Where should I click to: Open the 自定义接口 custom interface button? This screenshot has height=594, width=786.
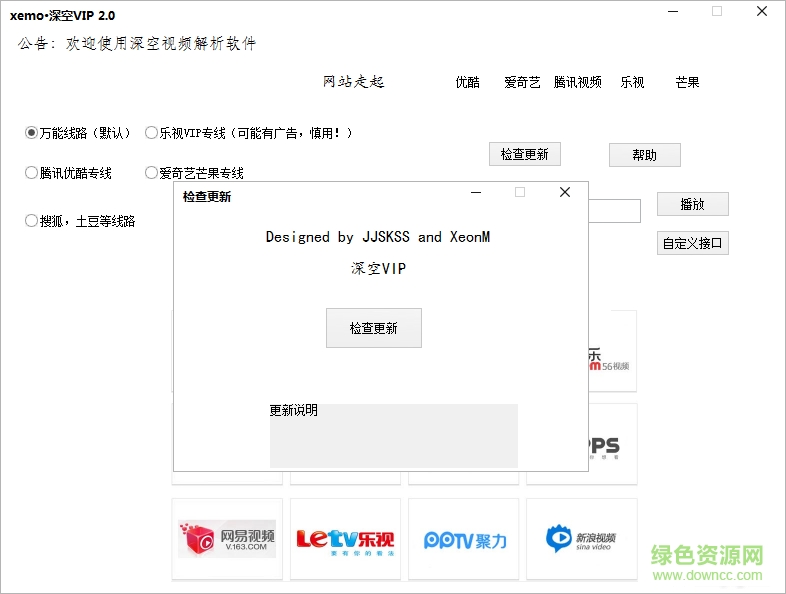click(x=693, y=243)
